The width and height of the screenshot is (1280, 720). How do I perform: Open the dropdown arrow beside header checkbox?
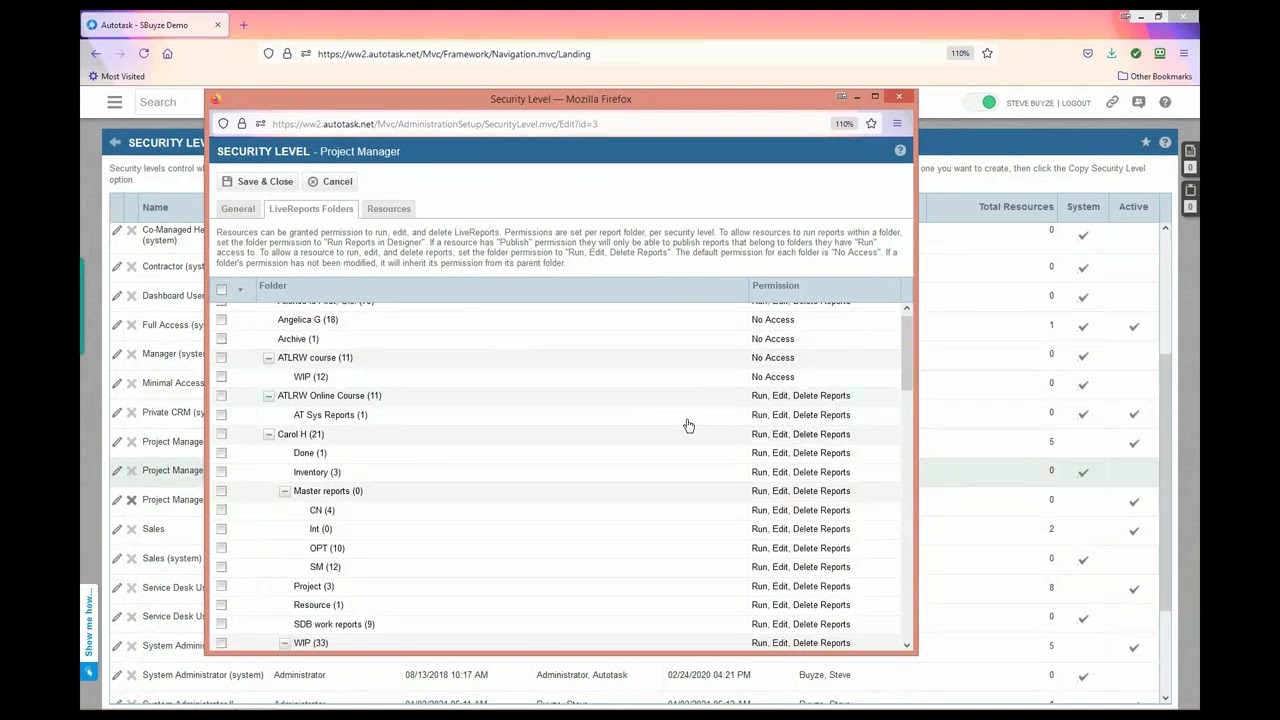click(240, 290)
